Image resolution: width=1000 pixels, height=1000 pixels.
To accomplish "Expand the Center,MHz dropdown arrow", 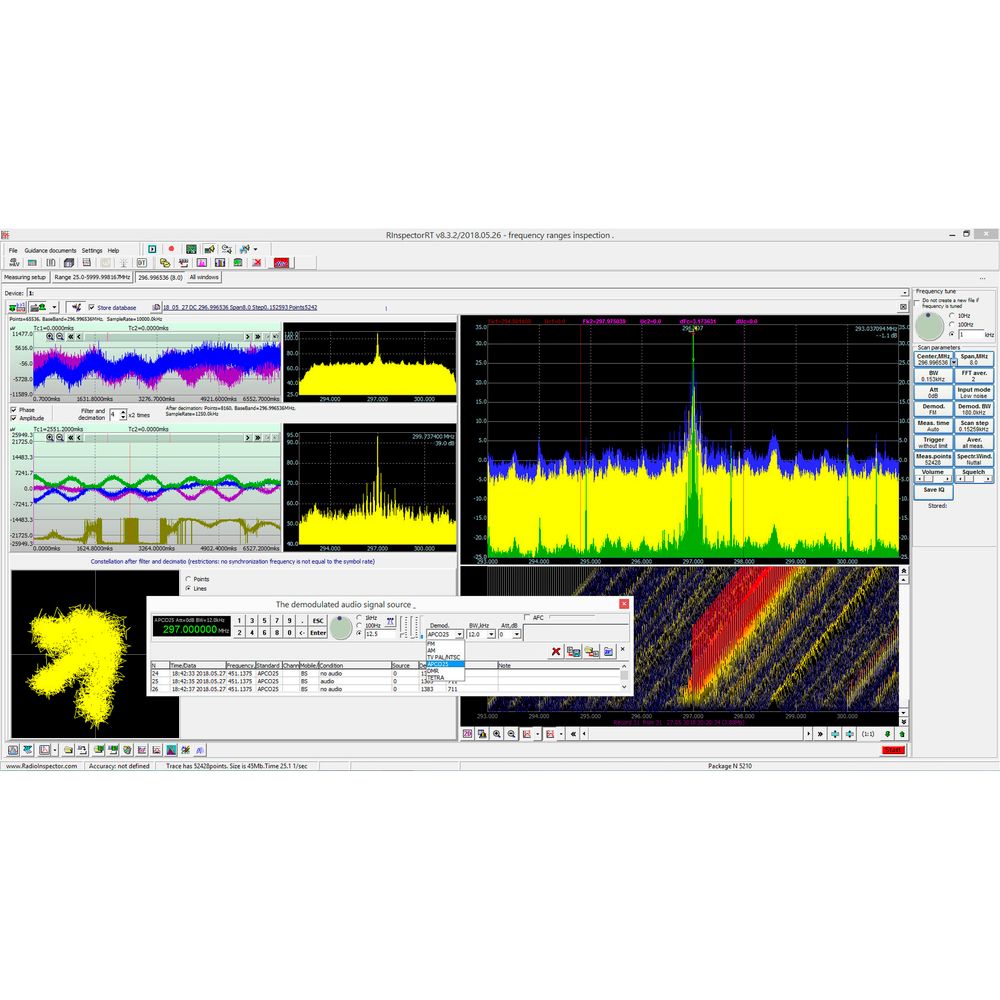I will coord(954,362).
